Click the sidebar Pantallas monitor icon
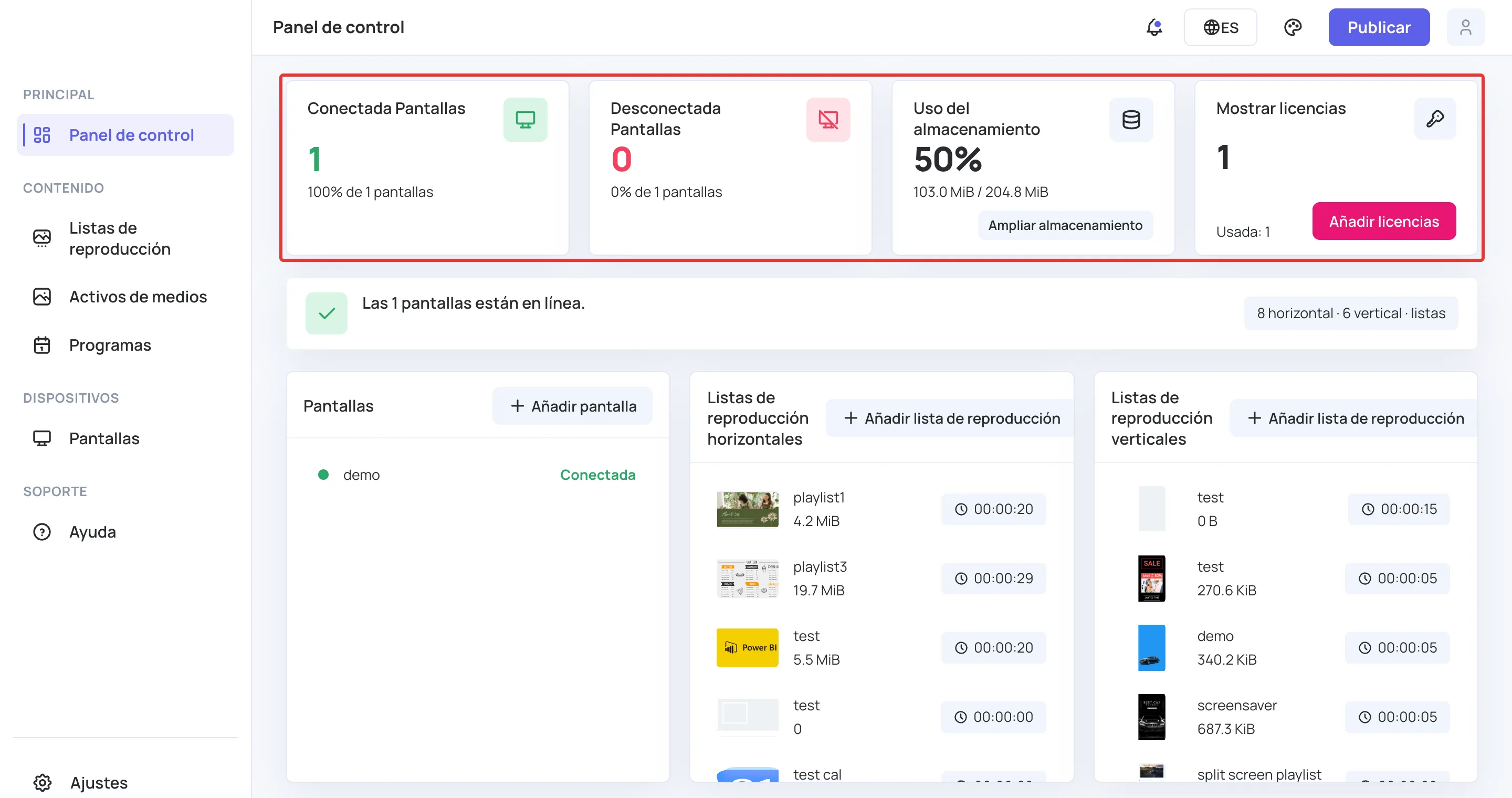 (x=41, y=438)
